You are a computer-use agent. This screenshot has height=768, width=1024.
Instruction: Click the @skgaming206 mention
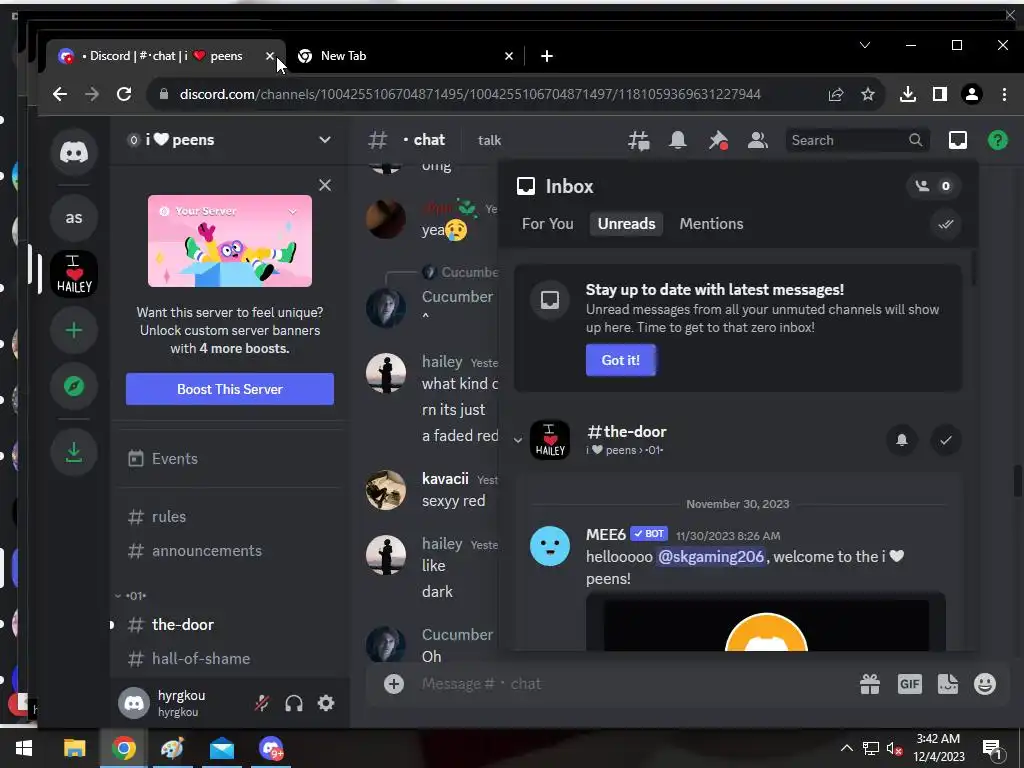[711, 556]
